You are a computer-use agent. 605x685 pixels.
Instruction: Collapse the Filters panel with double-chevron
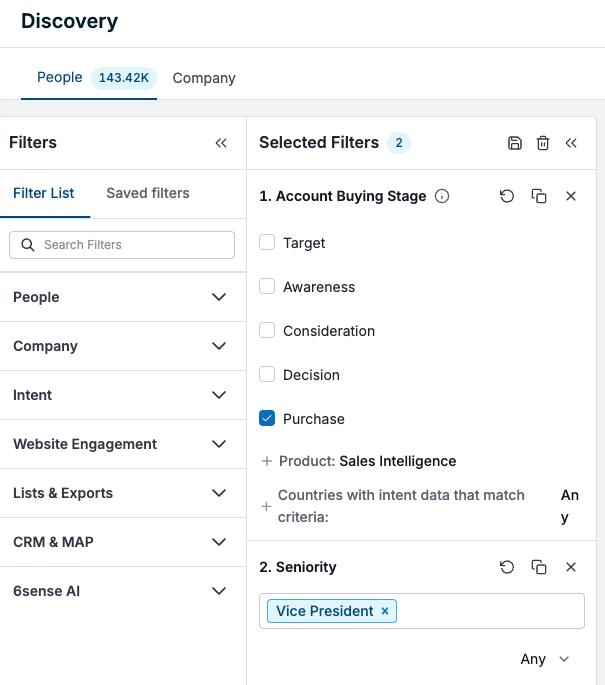pyautogui.click(x=221, y=143)
